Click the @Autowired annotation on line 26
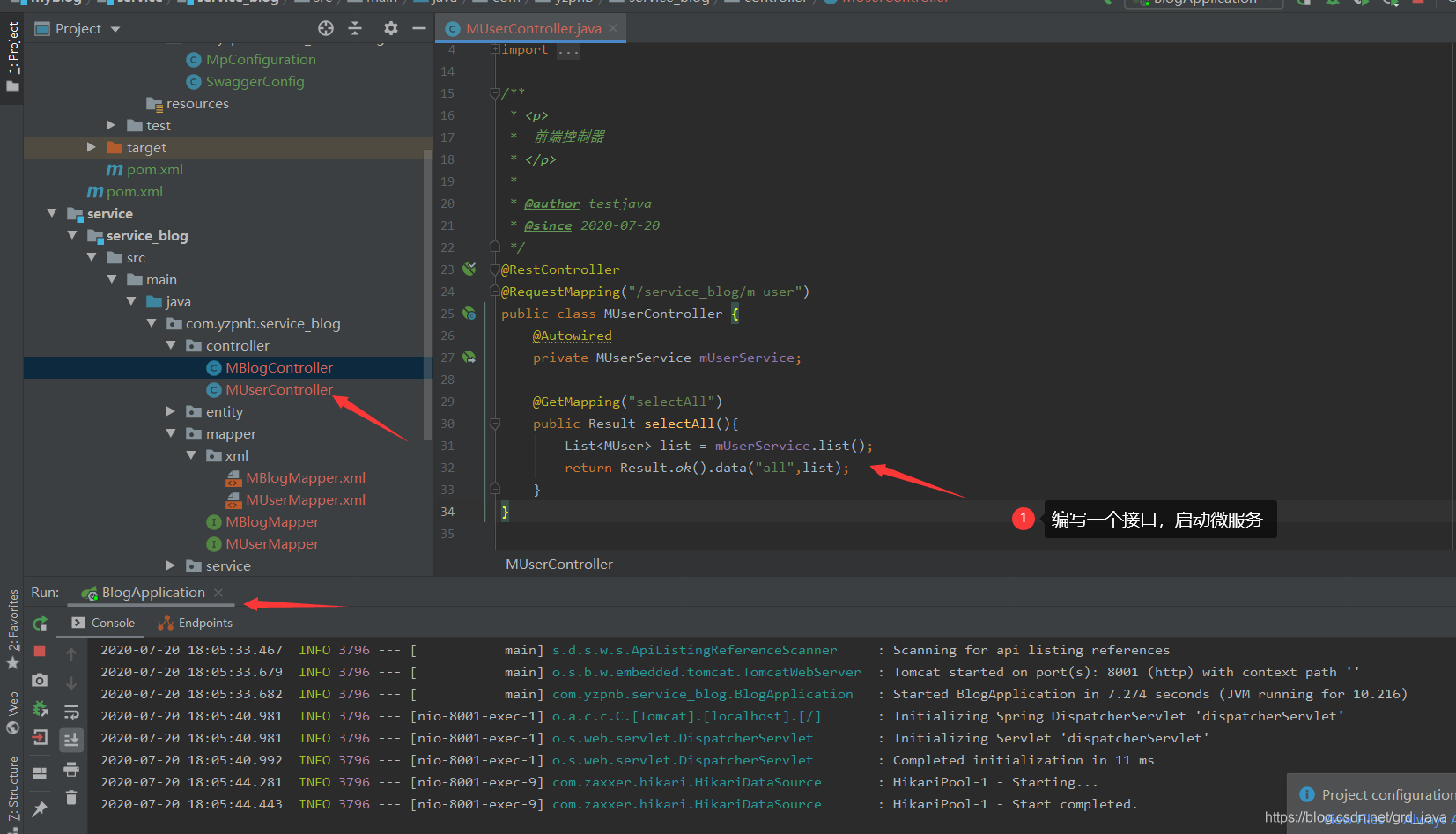The width and height of the screenshot is (1456, 834). pyautogui.click(x=572, y=336)
